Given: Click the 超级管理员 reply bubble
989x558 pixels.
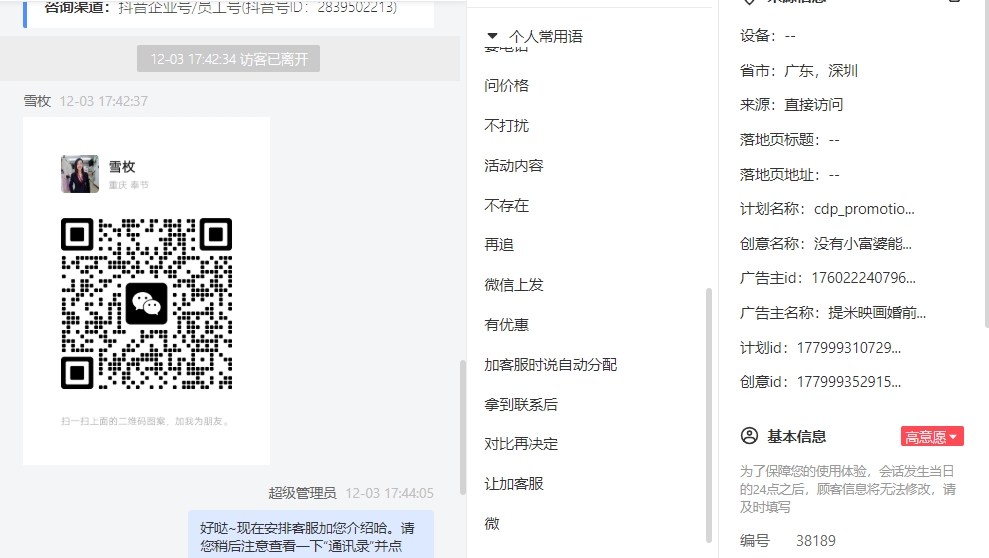Looking at the screenshot, I should click(x=311, y=534).
